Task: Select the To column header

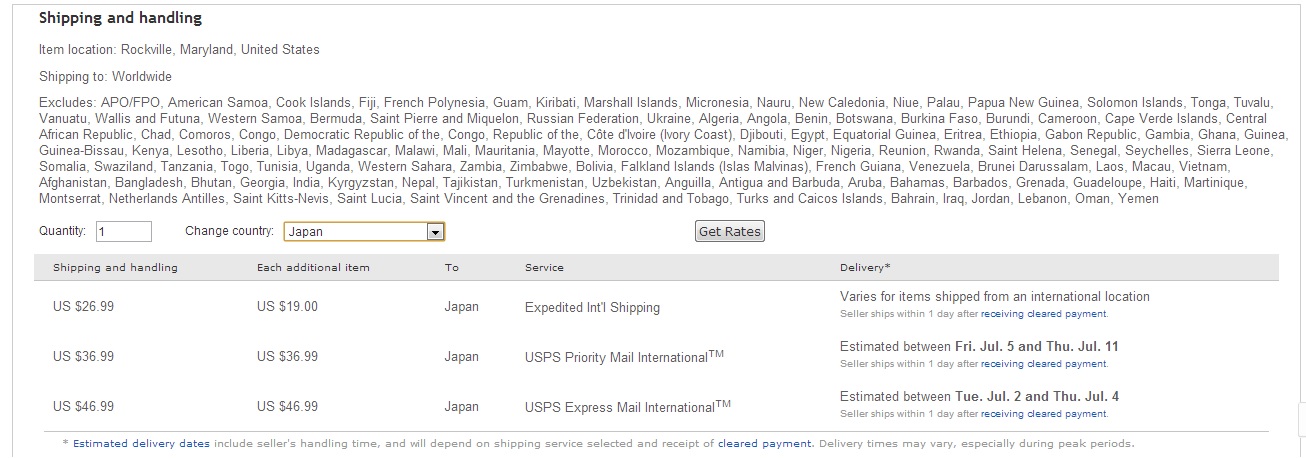Action: click(x=452, y=268)
